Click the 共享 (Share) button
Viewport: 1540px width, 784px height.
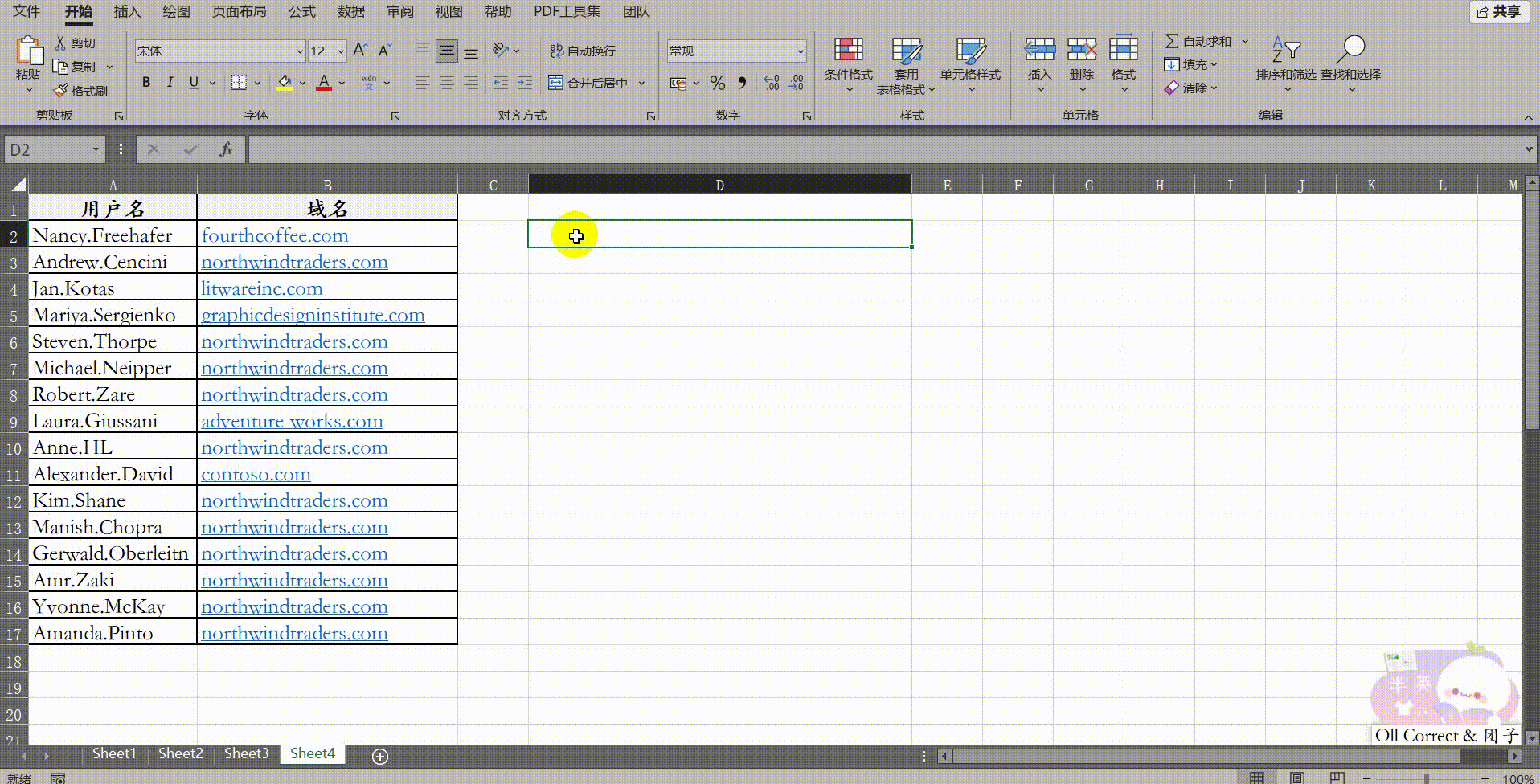tap(1499, 11)
